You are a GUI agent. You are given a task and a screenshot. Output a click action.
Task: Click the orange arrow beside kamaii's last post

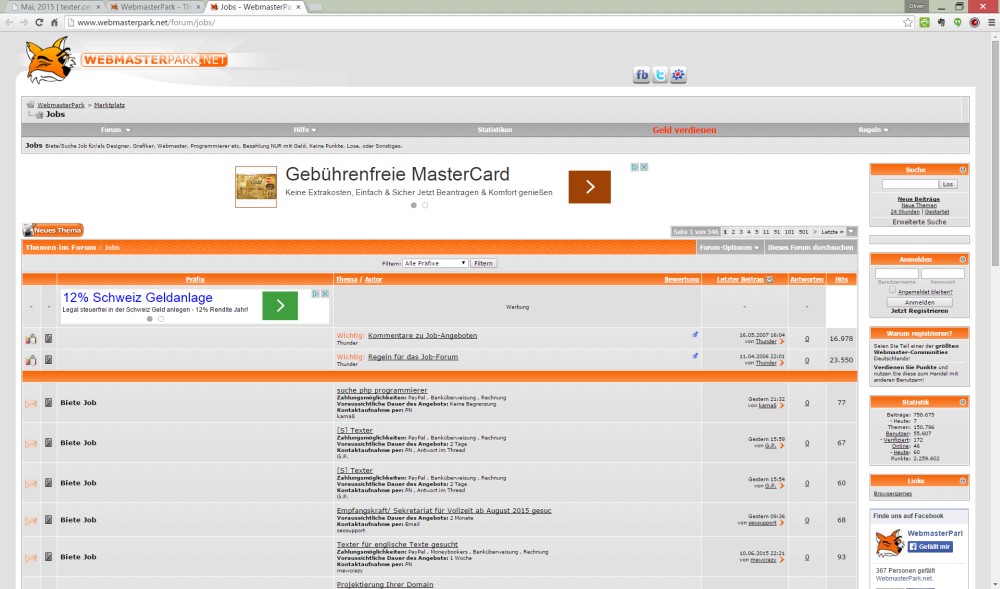[782, 405]
